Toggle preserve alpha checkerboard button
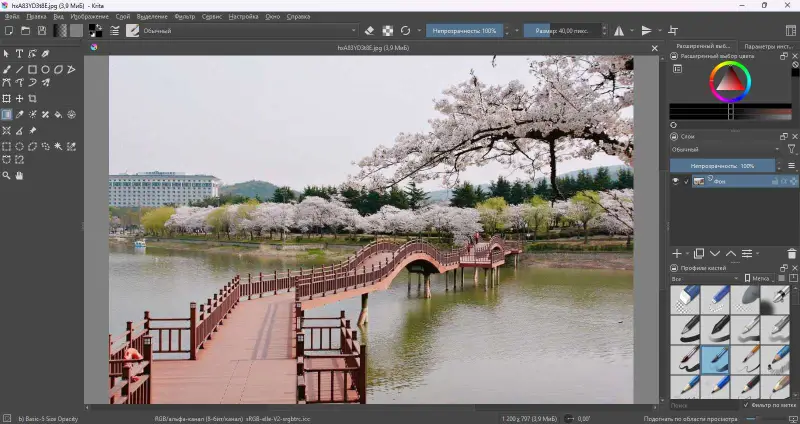Image resolution: width=800 pixels, height=424 pixels. tap(388, 31)
